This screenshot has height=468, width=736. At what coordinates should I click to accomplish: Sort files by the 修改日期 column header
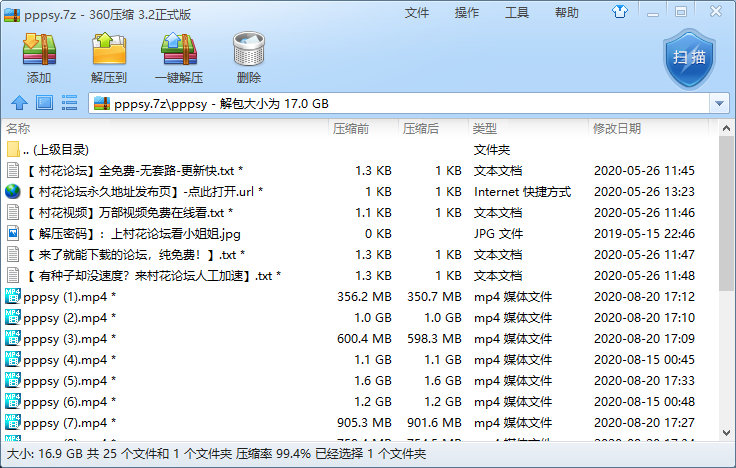[616, 129]
